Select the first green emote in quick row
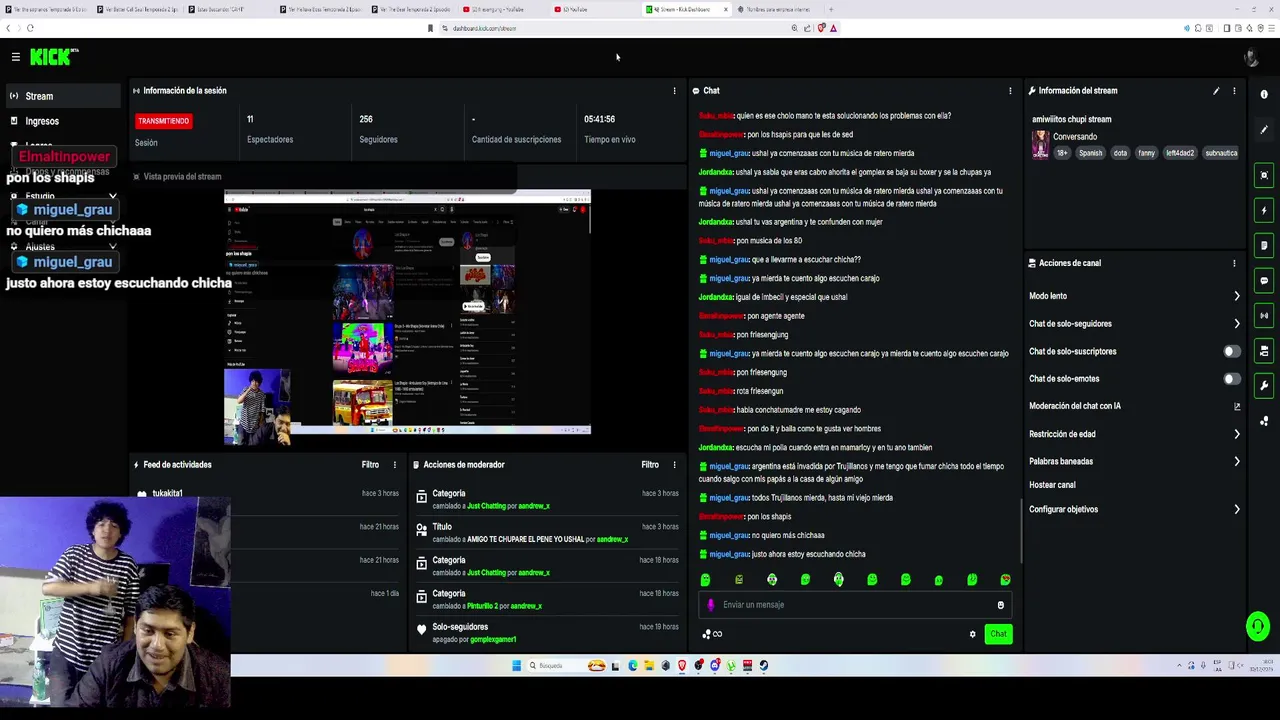The image size is (1280, 720). [705, 580]
